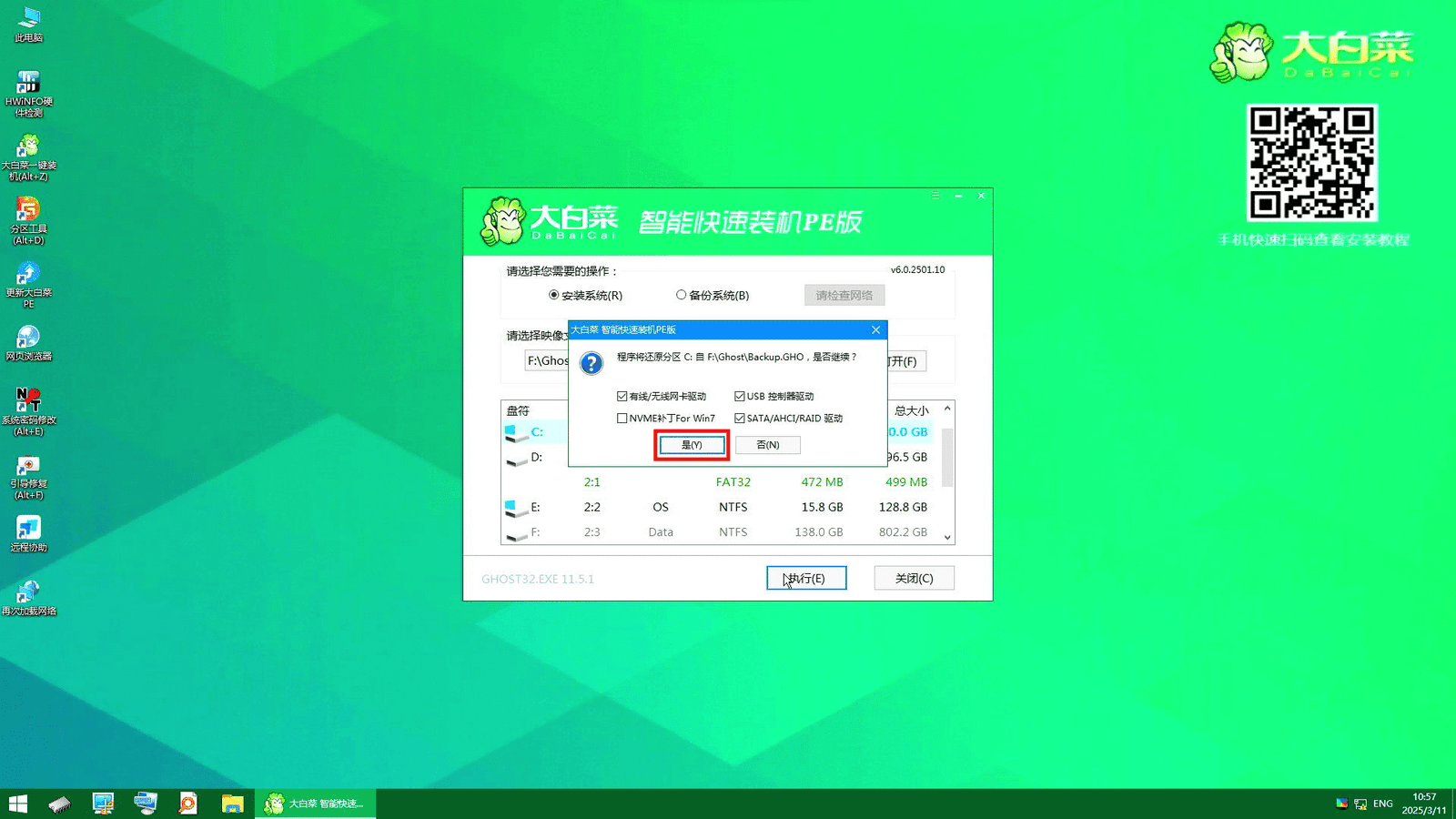
Task: Toggle 有线/无线网卡驱动 checkbox
Action: pos(622,396)
